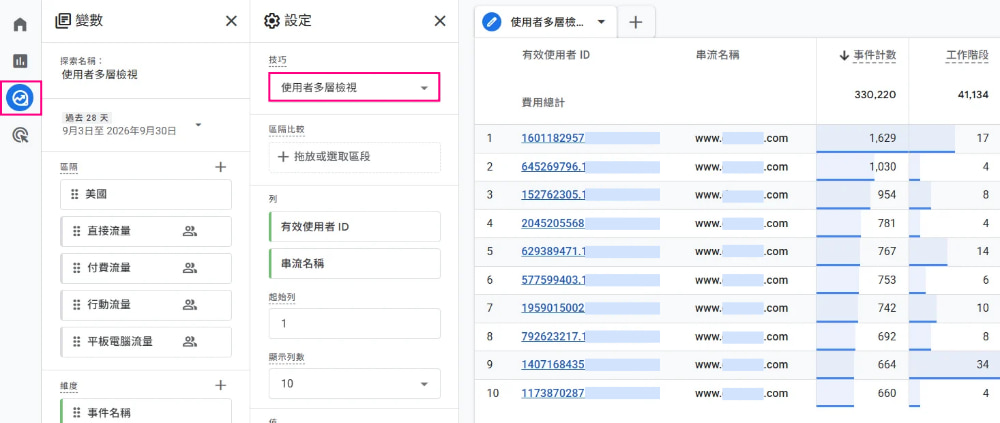Viewport: 1000px width, 423px height.
Task: Click the 變數 panel stack icon
Action: [x=62, y=21]
